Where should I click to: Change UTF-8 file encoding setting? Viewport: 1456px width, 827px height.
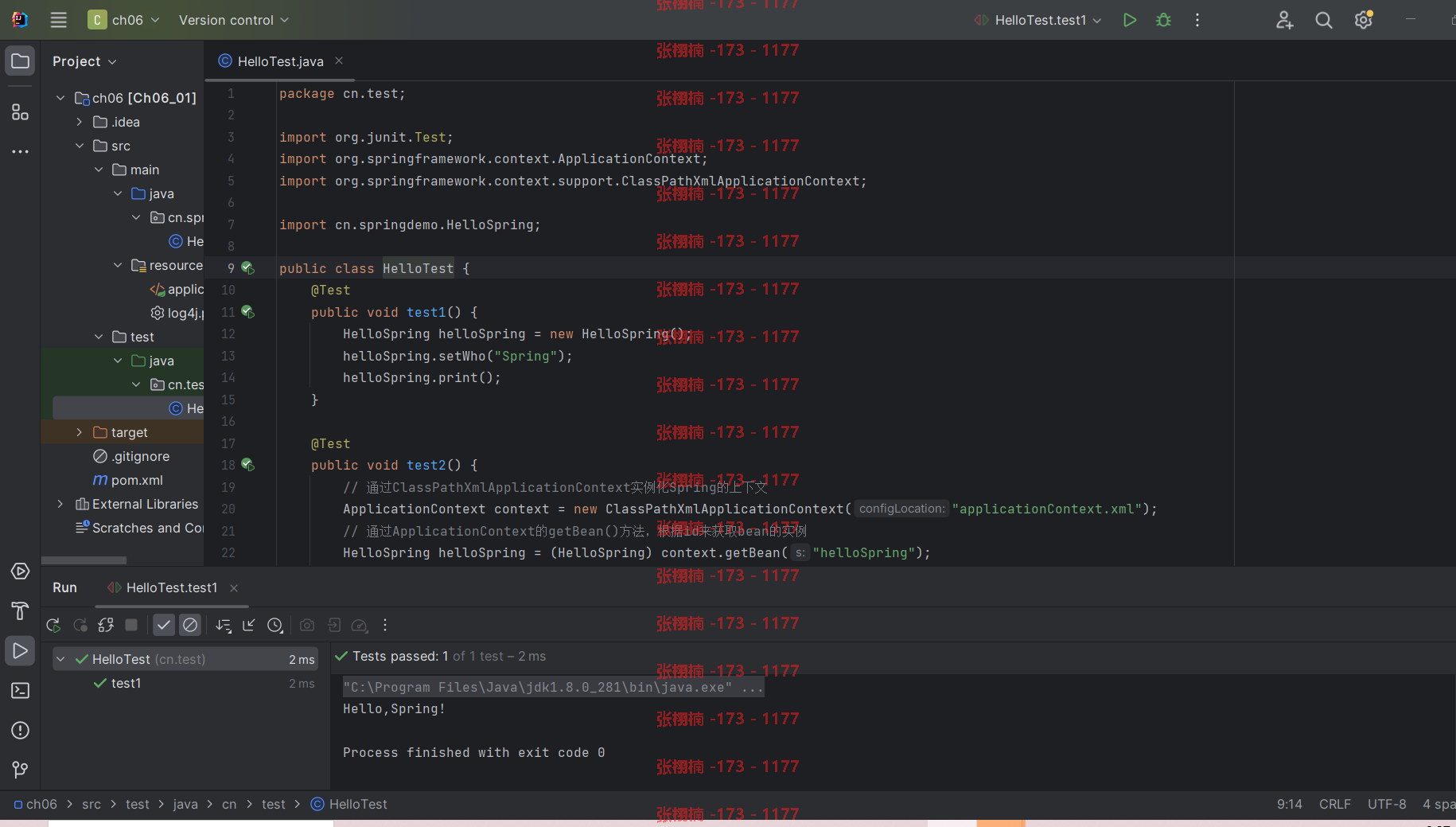1387,805
